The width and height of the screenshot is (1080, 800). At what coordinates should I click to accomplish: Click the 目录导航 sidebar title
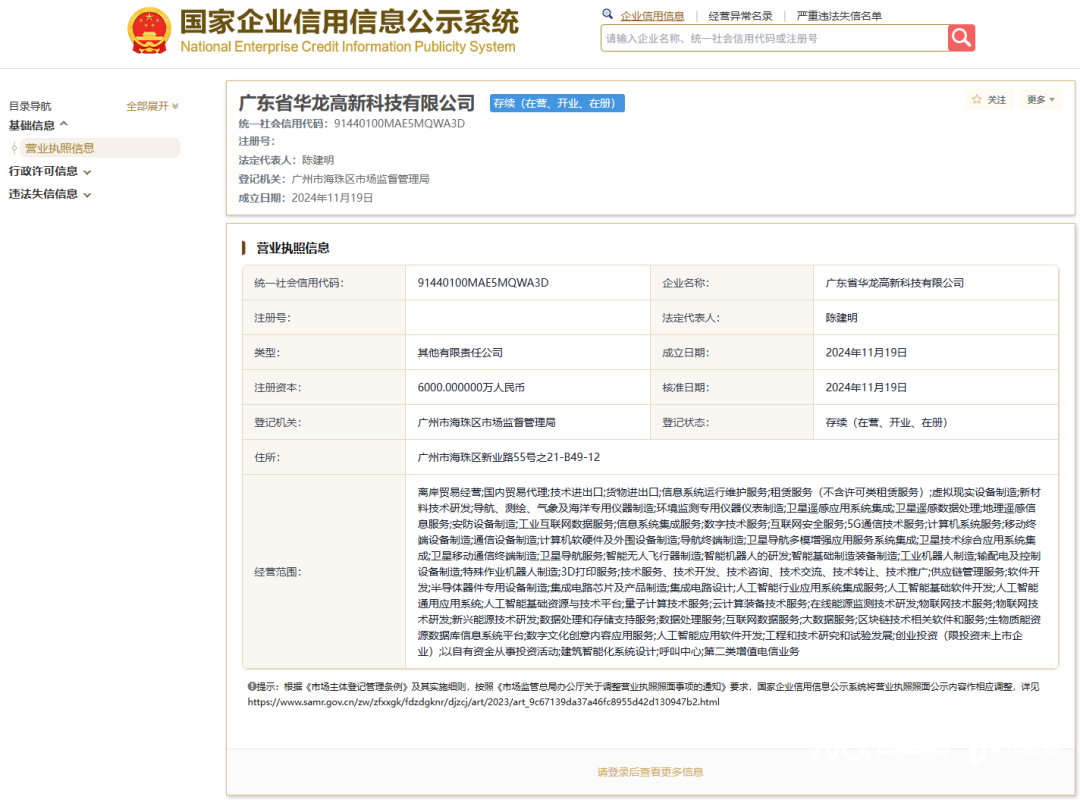pyautogui.click(x=30, y=106)
